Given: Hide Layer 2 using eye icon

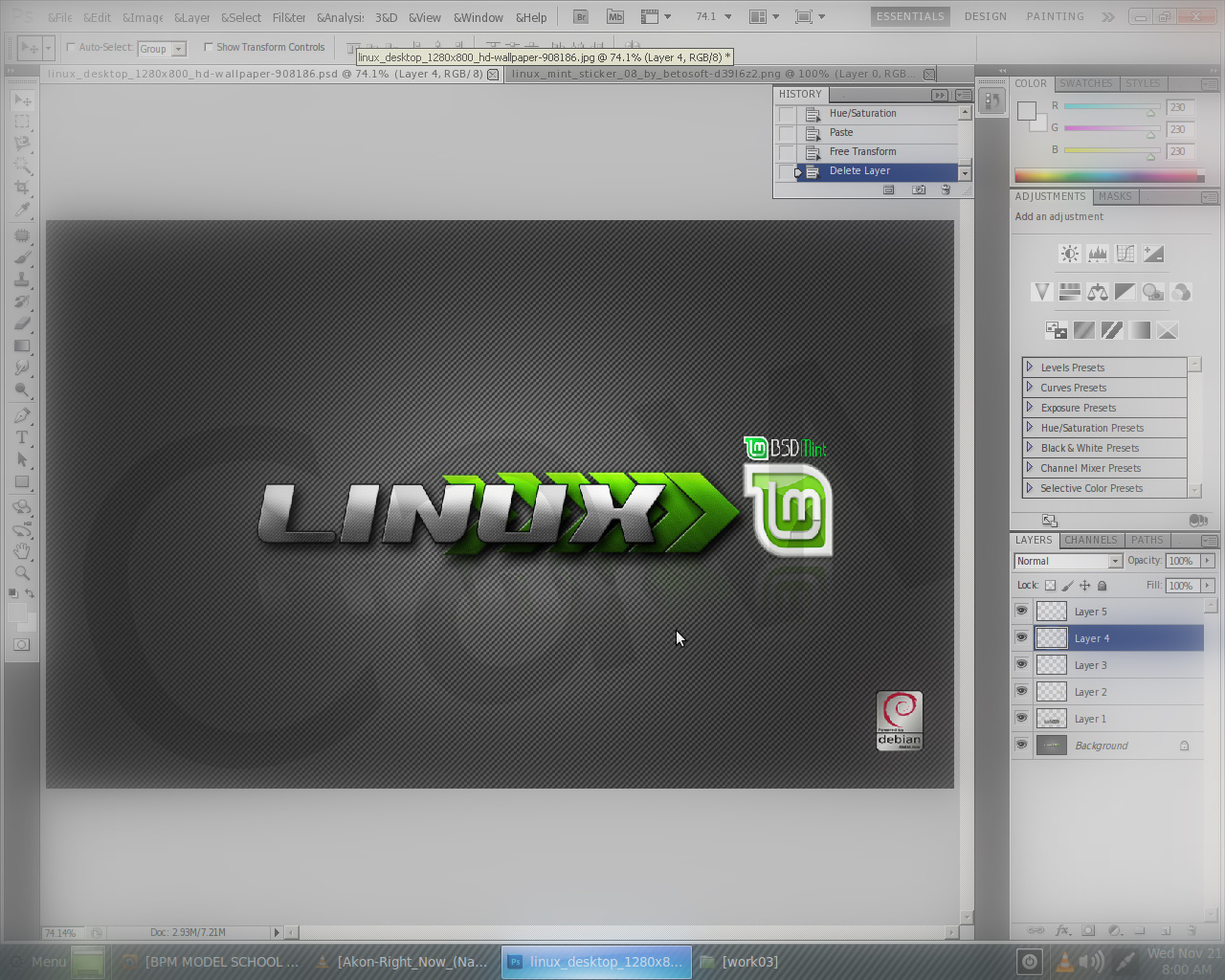Looking at the screenshot, I should [x=1022, y=691].
